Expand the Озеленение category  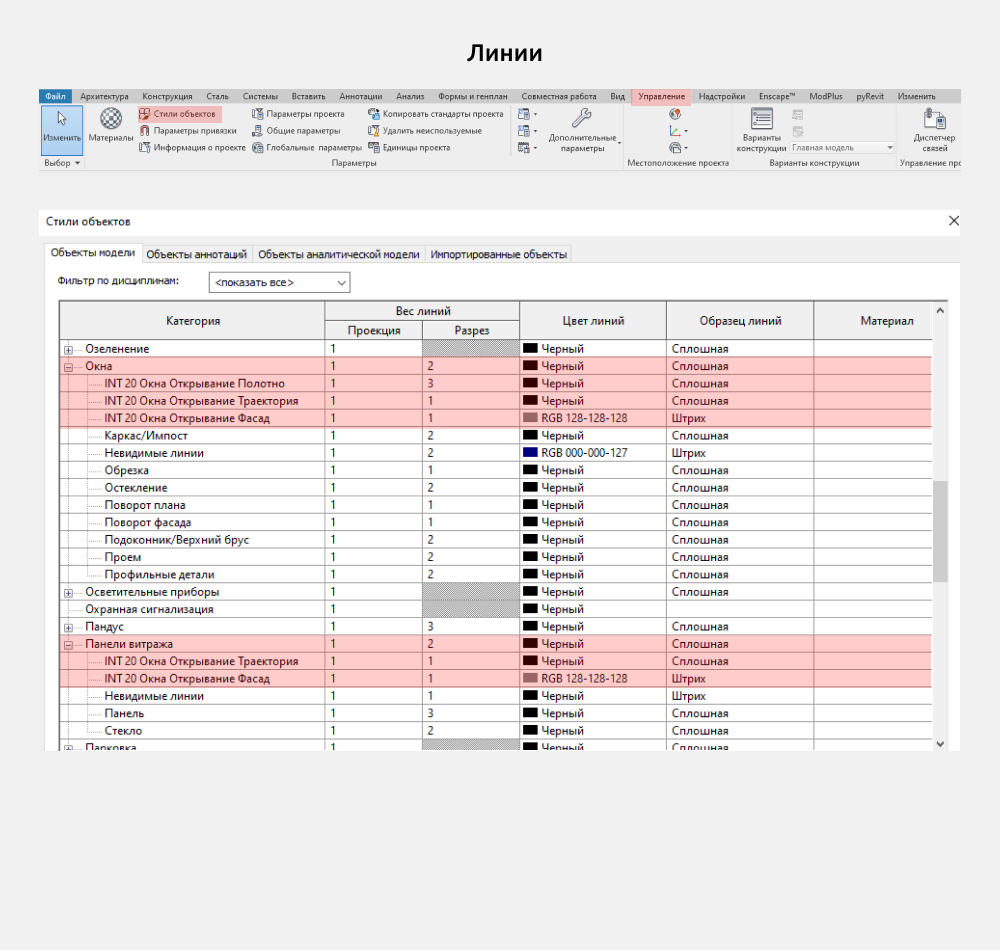point(68,349)
